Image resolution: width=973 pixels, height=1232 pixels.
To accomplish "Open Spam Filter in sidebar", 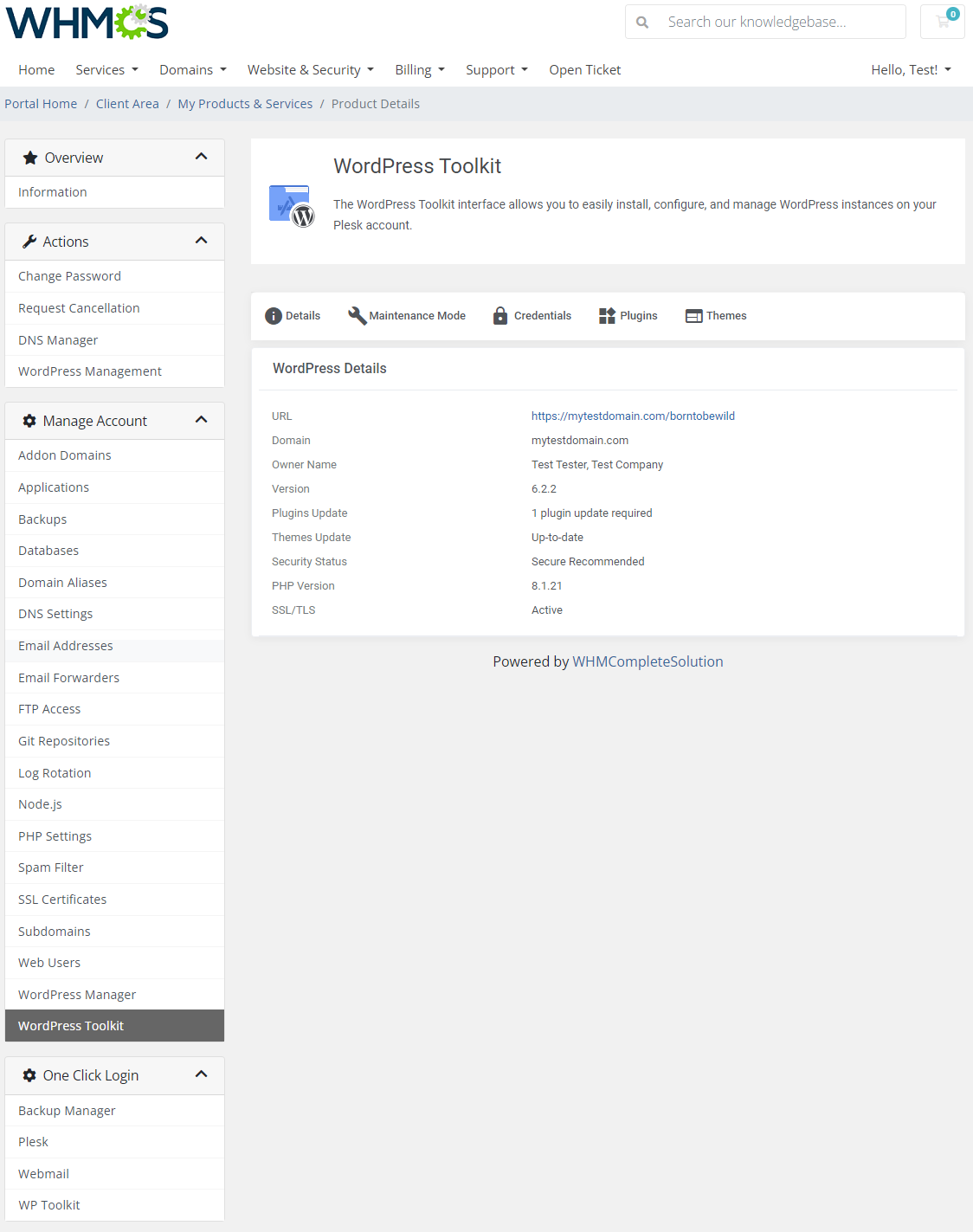I will tap(114, 868).
